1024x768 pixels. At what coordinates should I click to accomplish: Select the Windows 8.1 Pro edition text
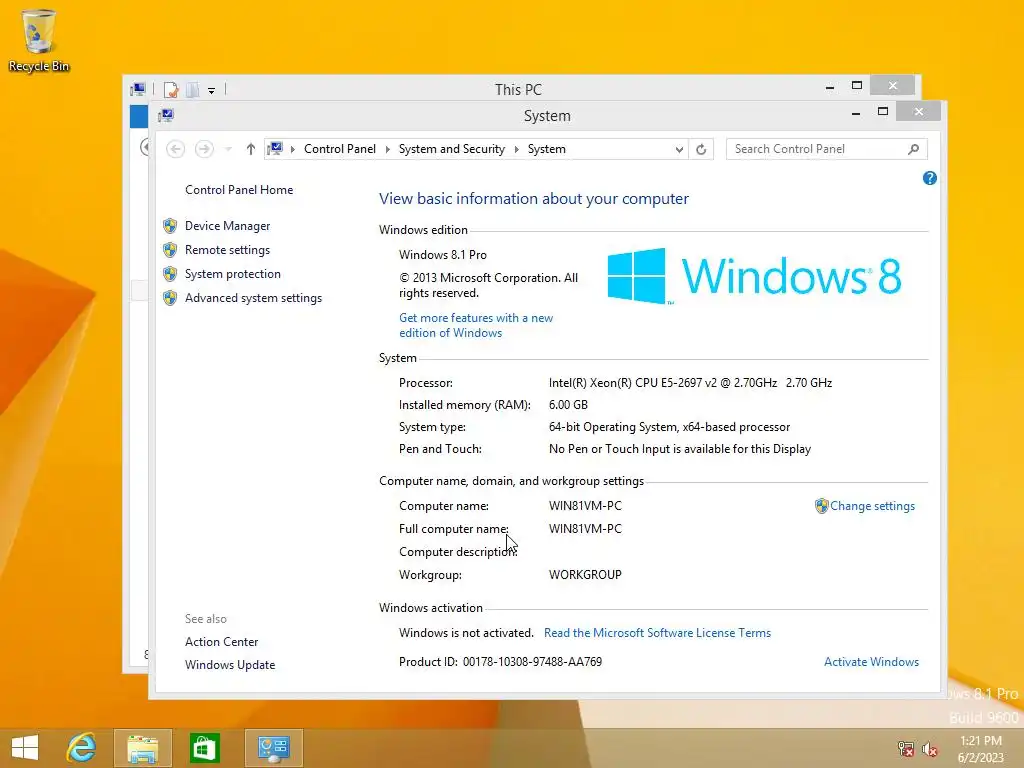point(443,255)
